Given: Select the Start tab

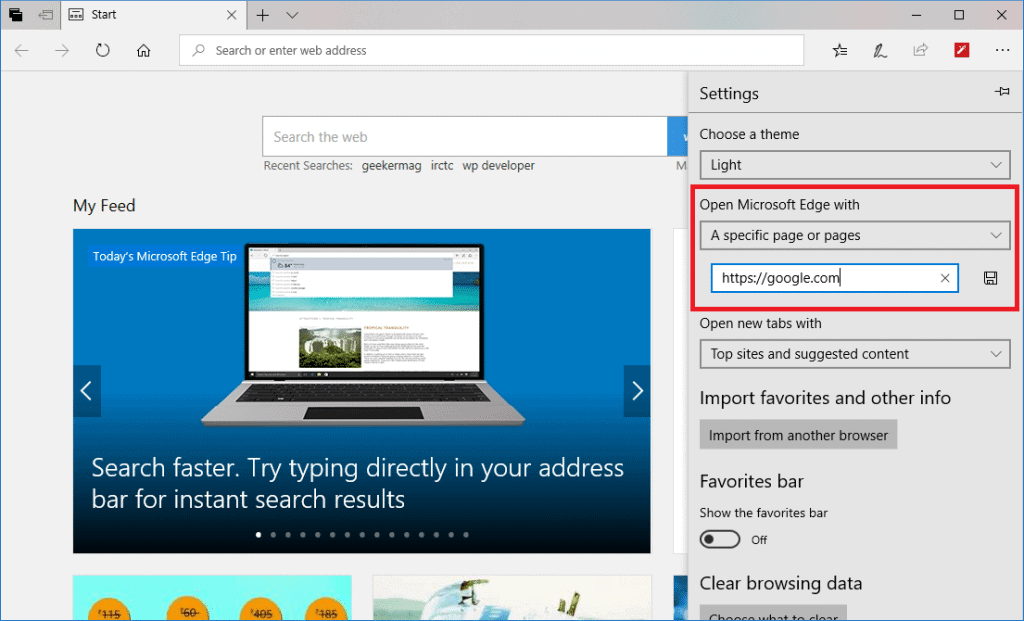Looking at the screenshot, I should pyautogui.click(x=154, y=15).
